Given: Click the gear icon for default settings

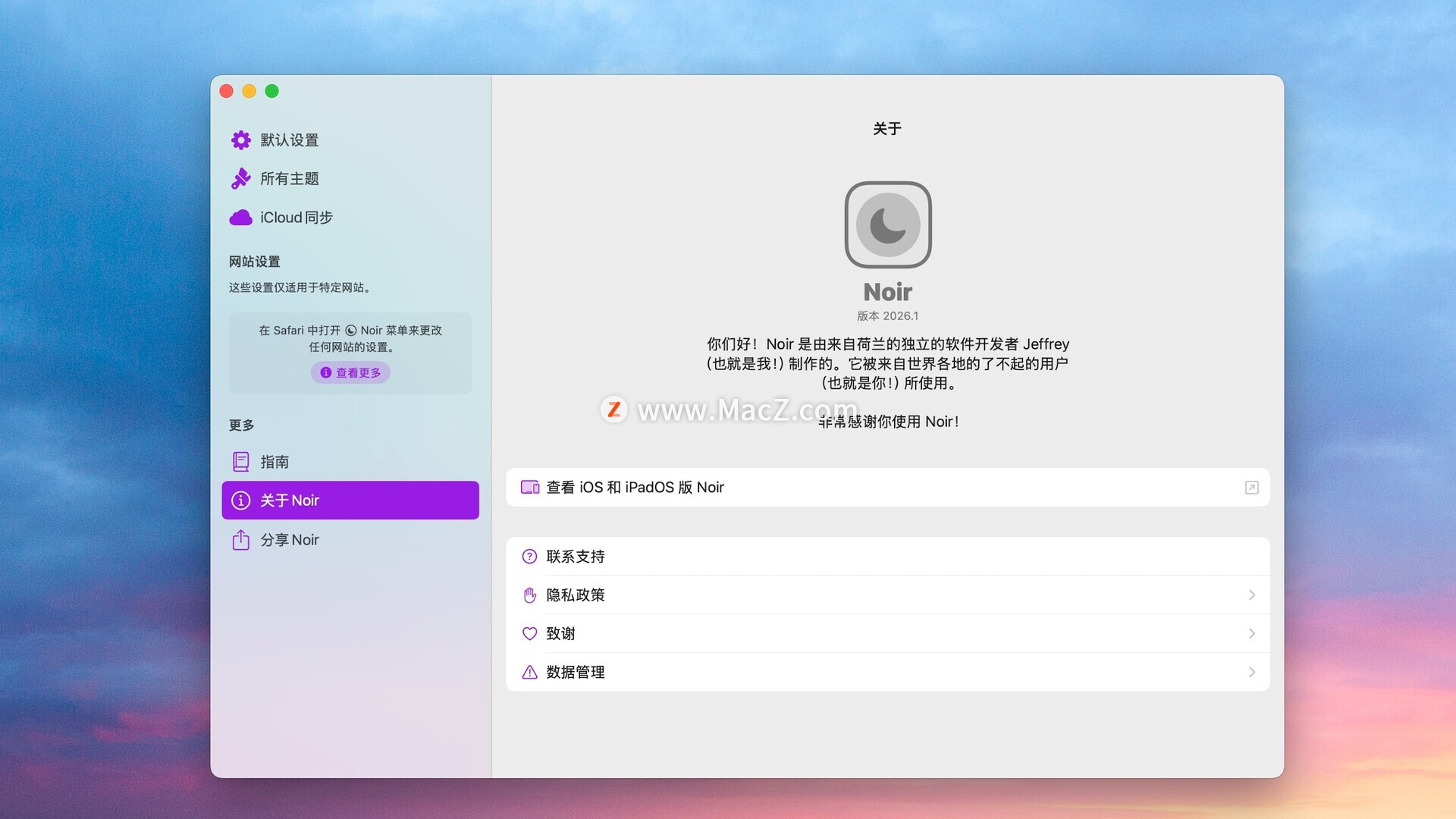Looking at the screenshot, I should 240,140.
